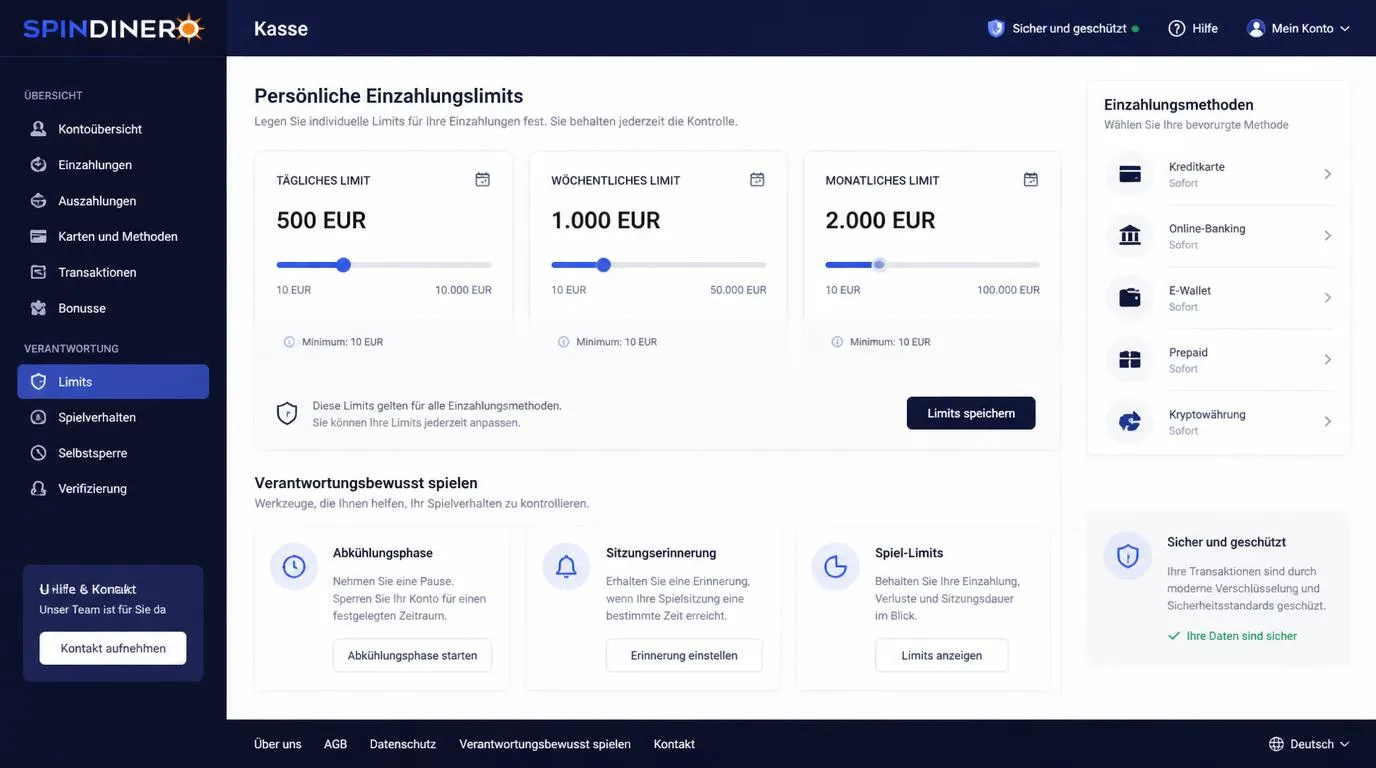This screenshot has height=768, width=1376.
Task: Click the info icon beside daily Minimum: 10 EUR
Action: [289, 342]
